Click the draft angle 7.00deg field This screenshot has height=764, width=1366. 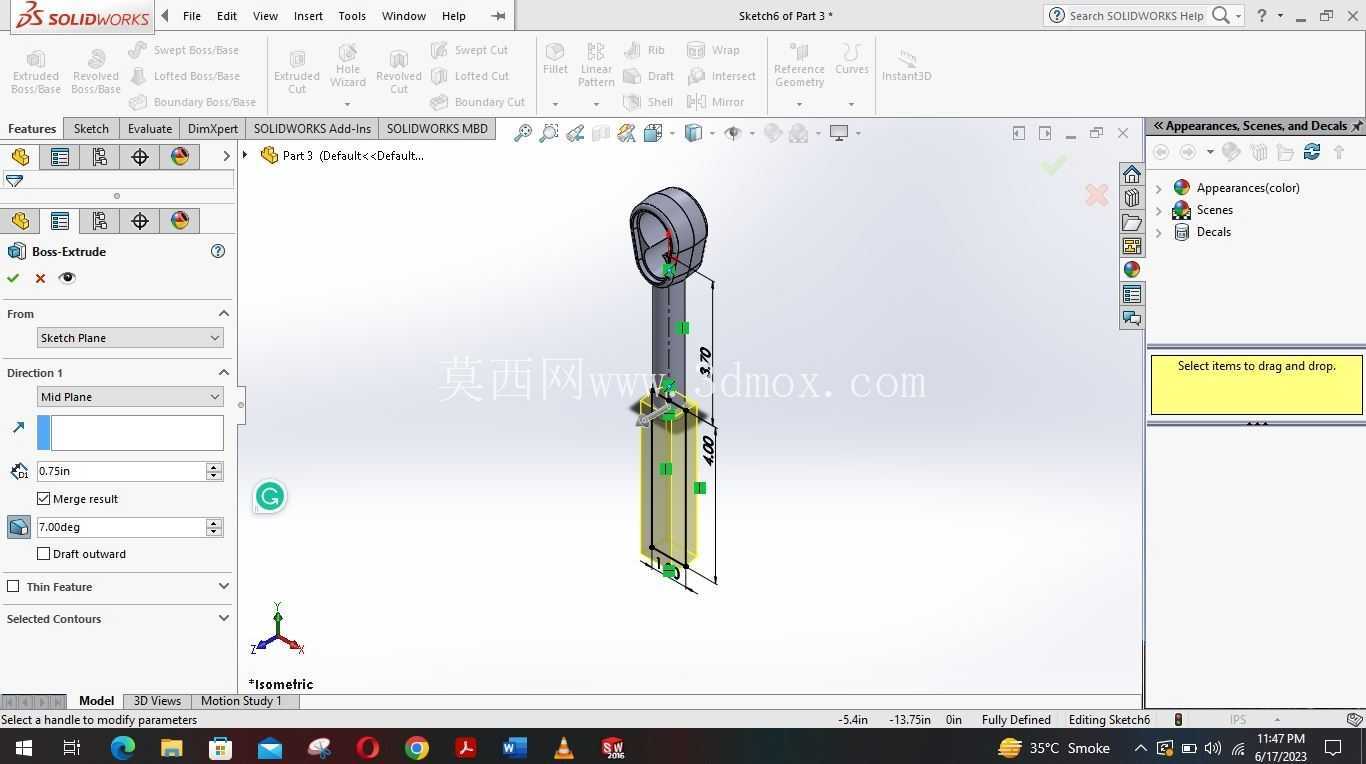click(x=121, y=527)
